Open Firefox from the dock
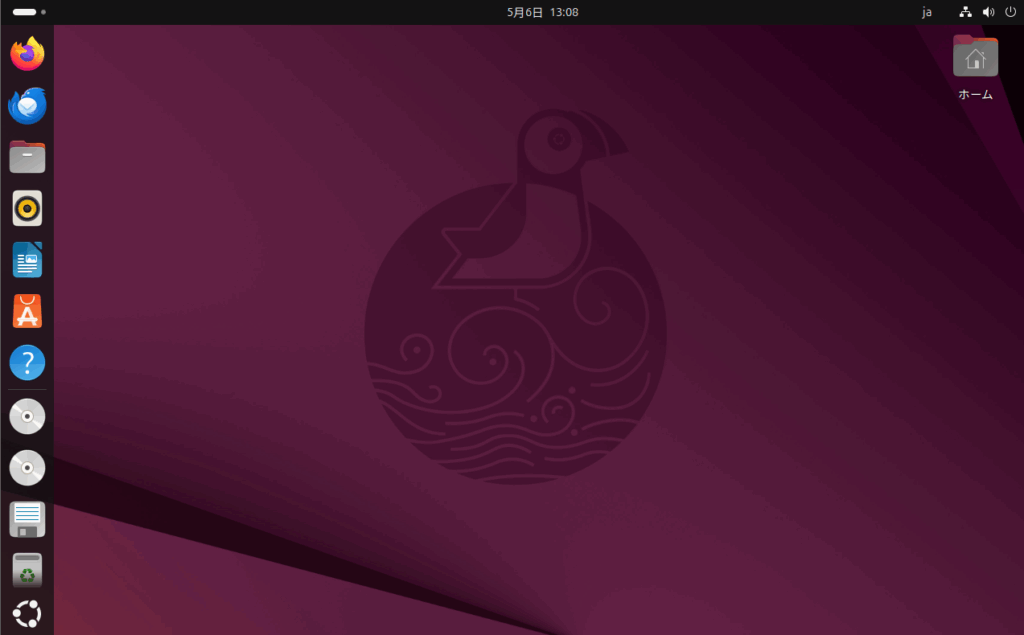This screenshot has width=1024, height=635. click(27, 54)
